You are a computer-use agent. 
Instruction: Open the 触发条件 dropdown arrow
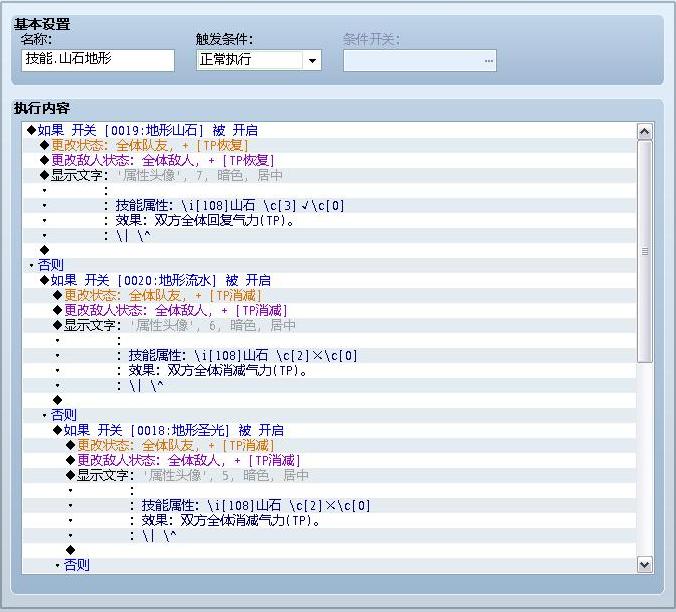point(312,60)
